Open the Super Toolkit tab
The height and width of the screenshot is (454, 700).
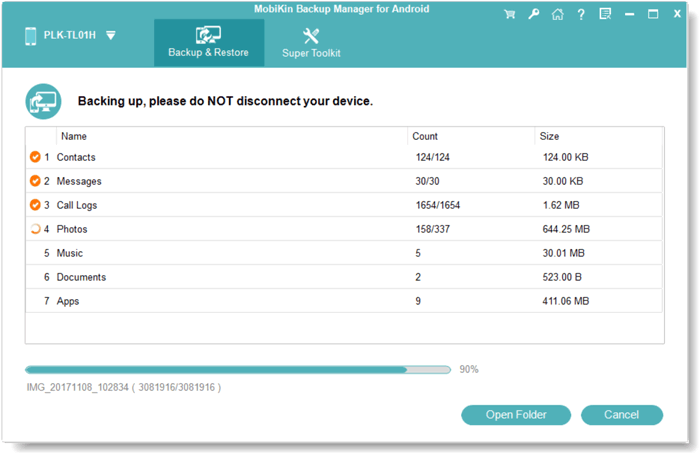click(x=311, y=42)
